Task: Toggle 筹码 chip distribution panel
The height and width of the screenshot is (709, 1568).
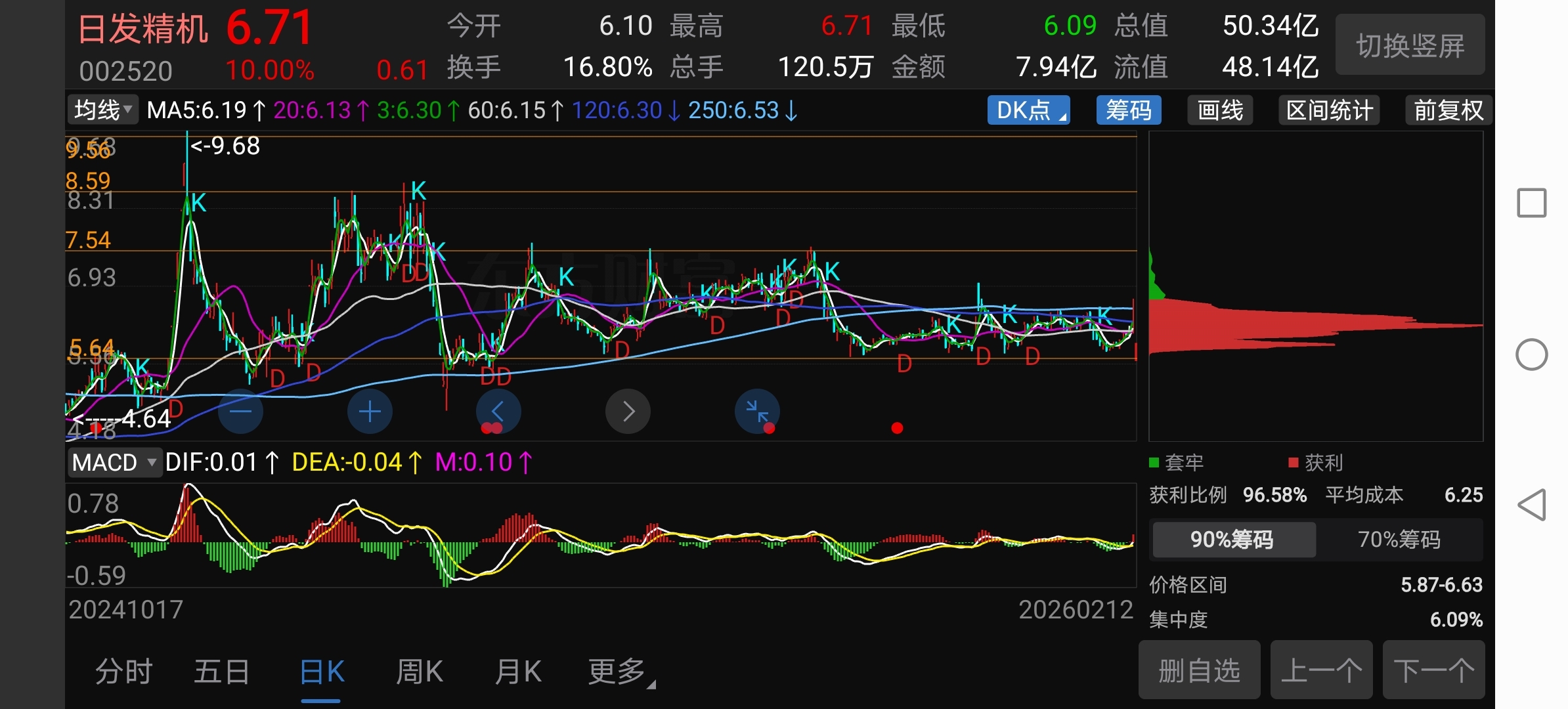Action: [1128, 110]
